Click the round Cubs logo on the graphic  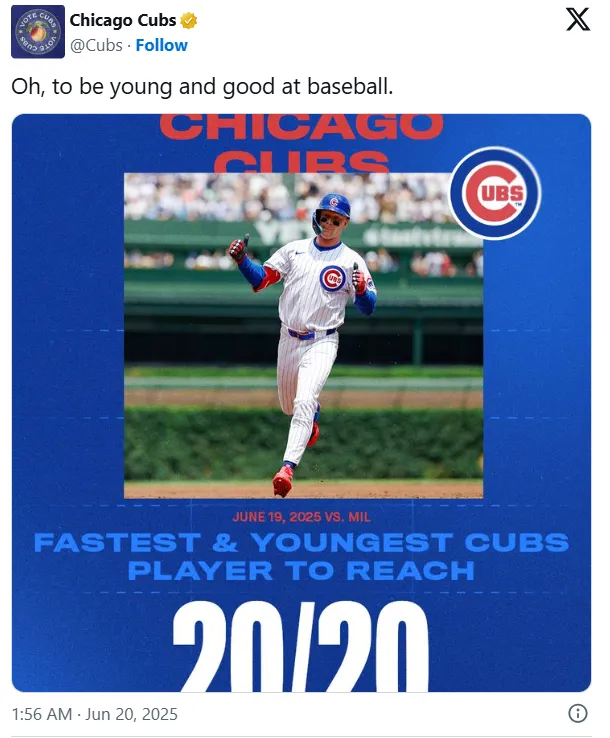(x=495, y=193)
